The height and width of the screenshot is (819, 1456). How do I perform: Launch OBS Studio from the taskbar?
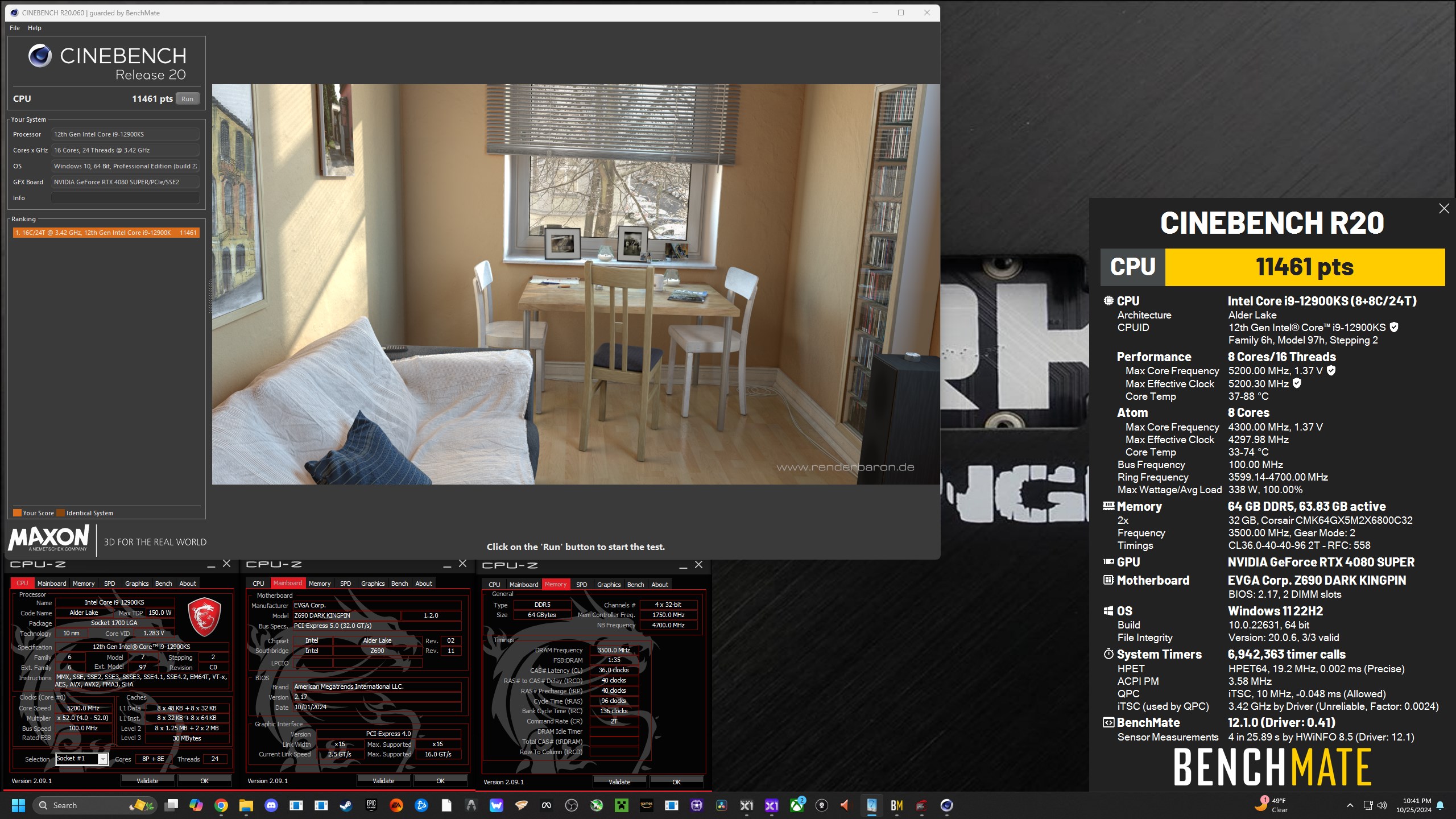pyautogui.click(x=572, y=805)
